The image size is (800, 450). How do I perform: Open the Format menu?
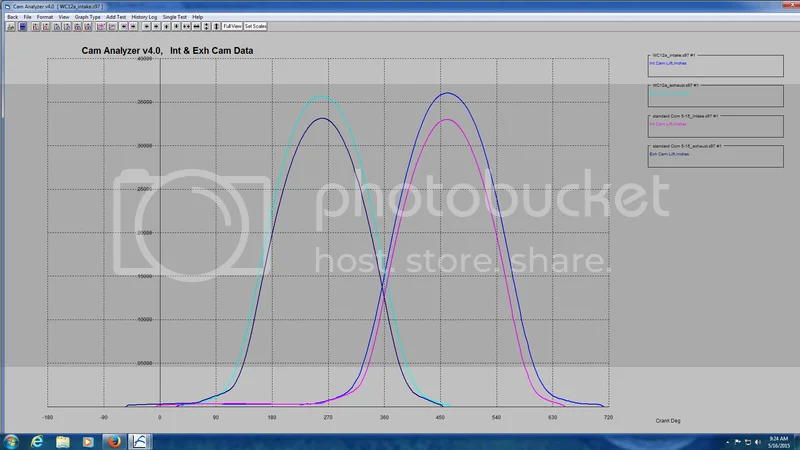click(x=45, y=17)
